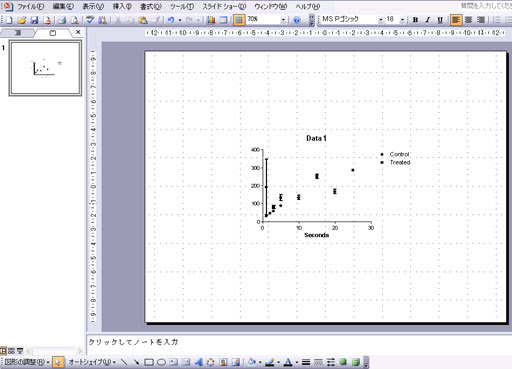Select slide 1 thumbnail
512x369 pixels.
45,68
